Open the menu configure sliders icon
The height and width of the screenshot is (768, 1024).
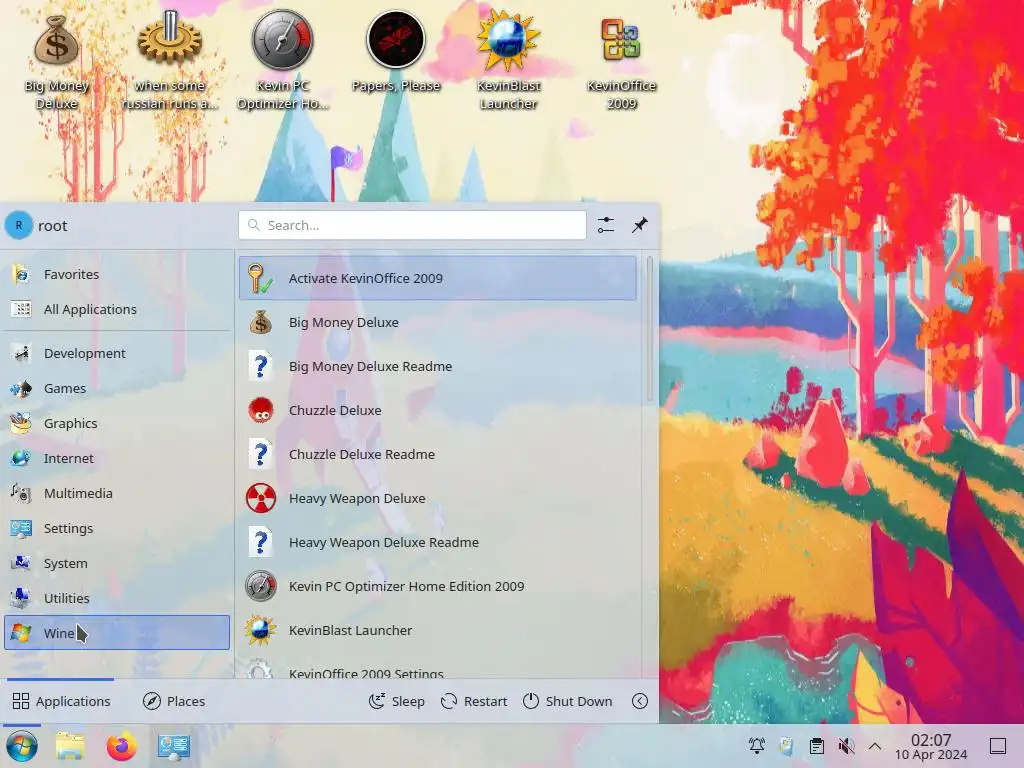tap(605, 225)
